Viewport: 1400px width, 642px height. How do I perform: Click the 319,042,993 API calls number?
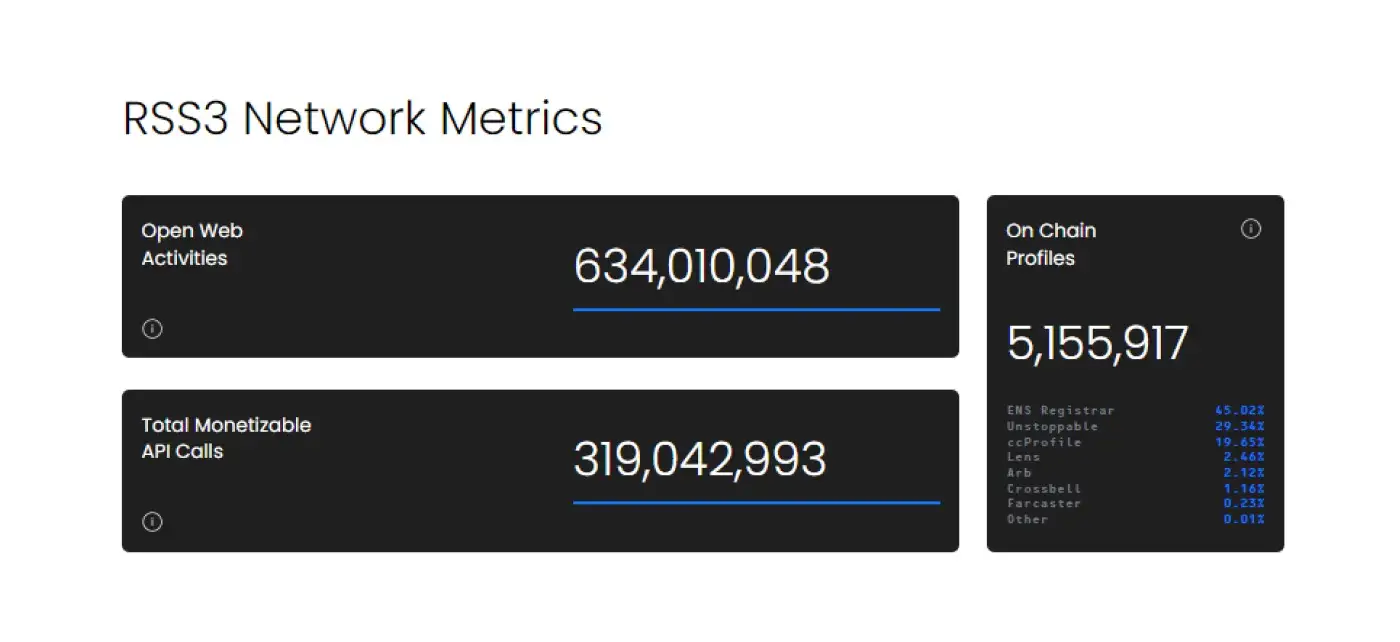pos(700,459)
